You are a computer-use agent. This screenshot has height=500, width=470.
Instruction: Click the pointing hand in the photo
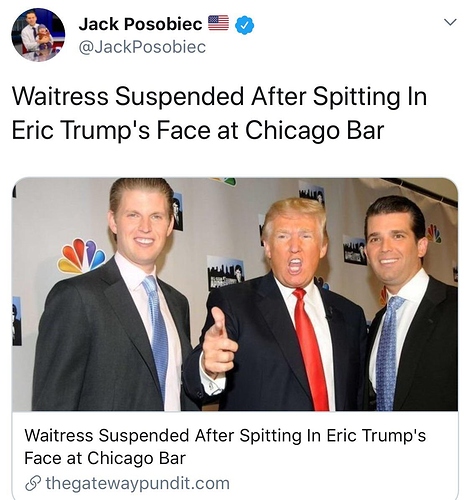tap(219, 340)
